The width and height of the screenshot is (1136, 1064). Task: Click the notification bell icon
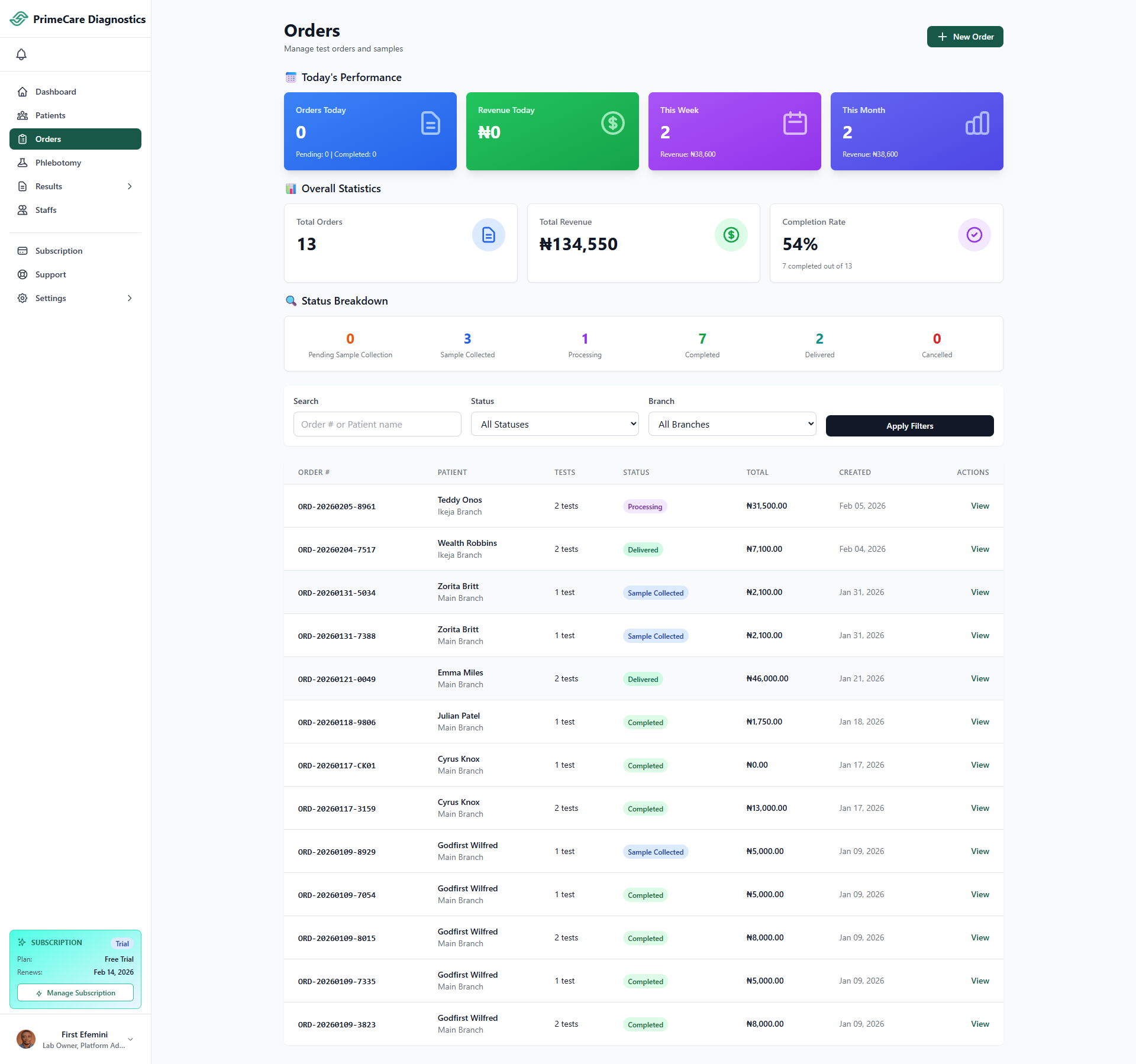coord(21,54)
